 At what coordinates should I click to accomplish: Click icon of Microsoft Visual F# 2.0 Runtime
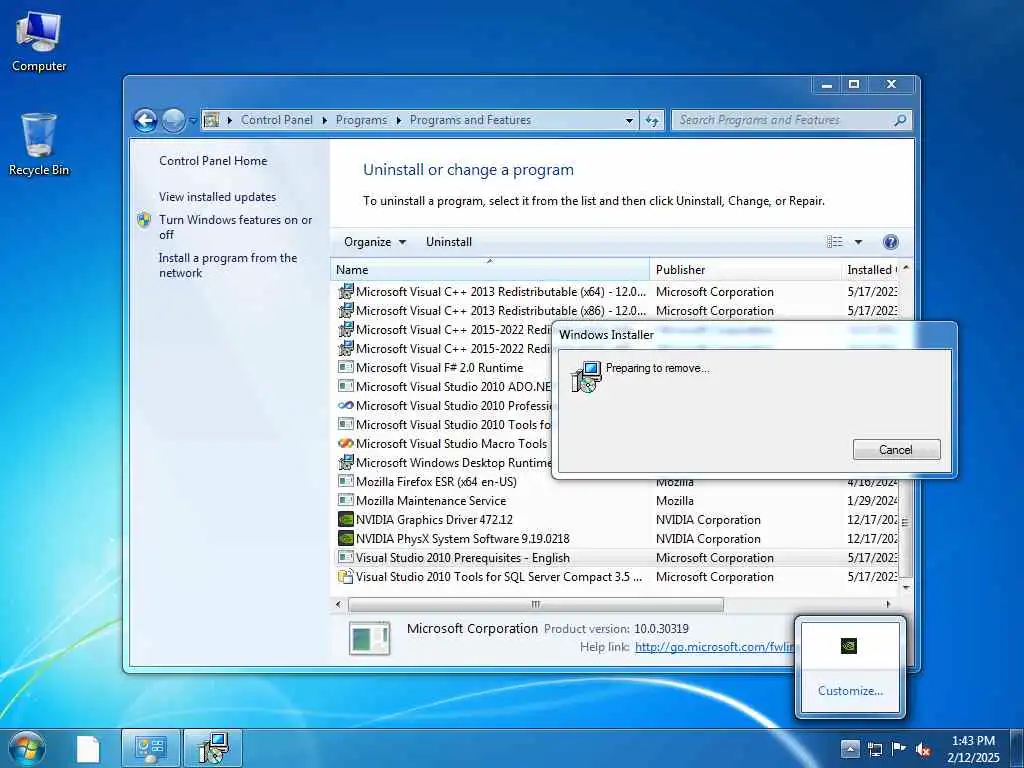pos(345,368)
